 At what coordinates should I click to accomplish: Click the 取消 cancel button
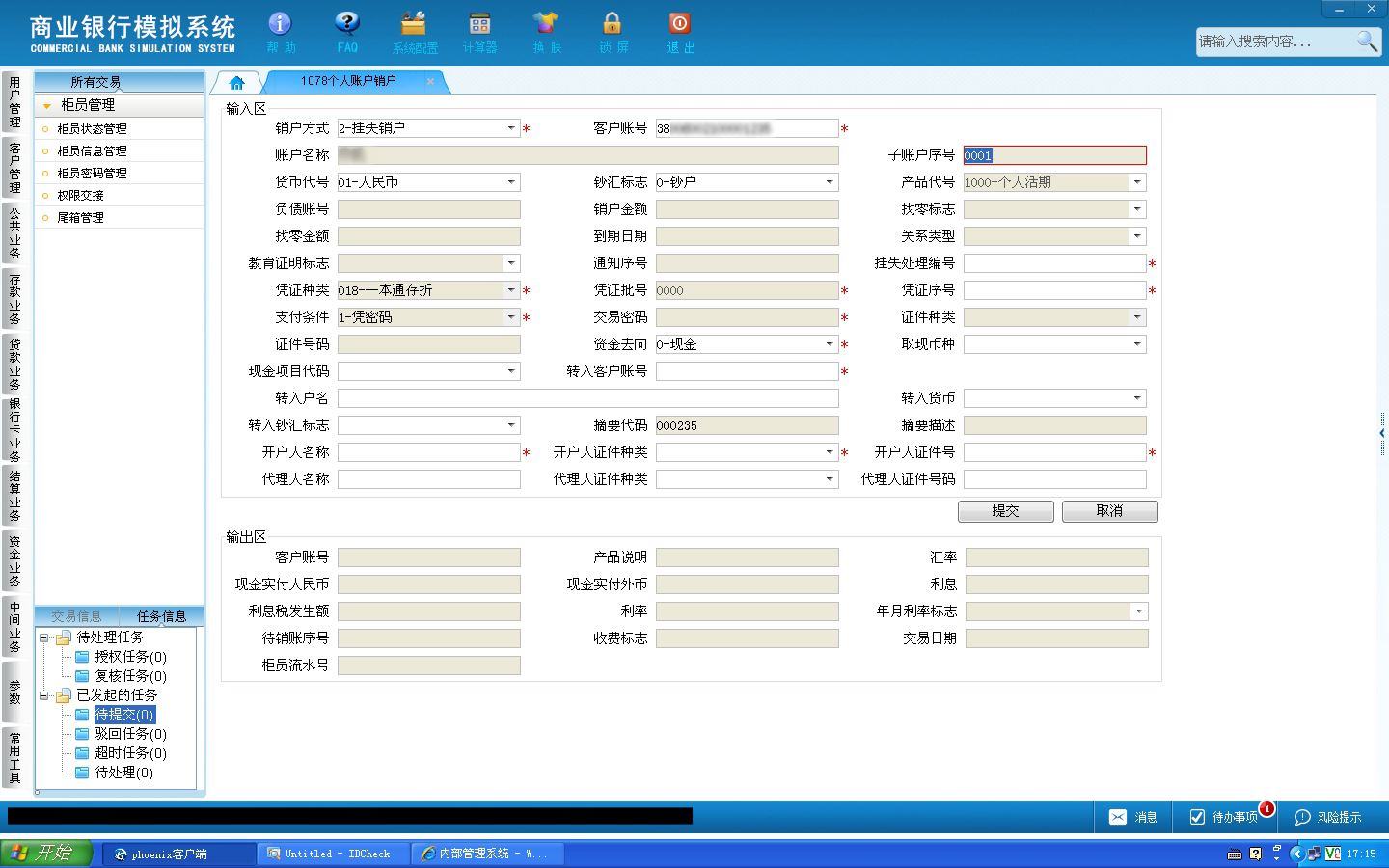(1109, 511)
